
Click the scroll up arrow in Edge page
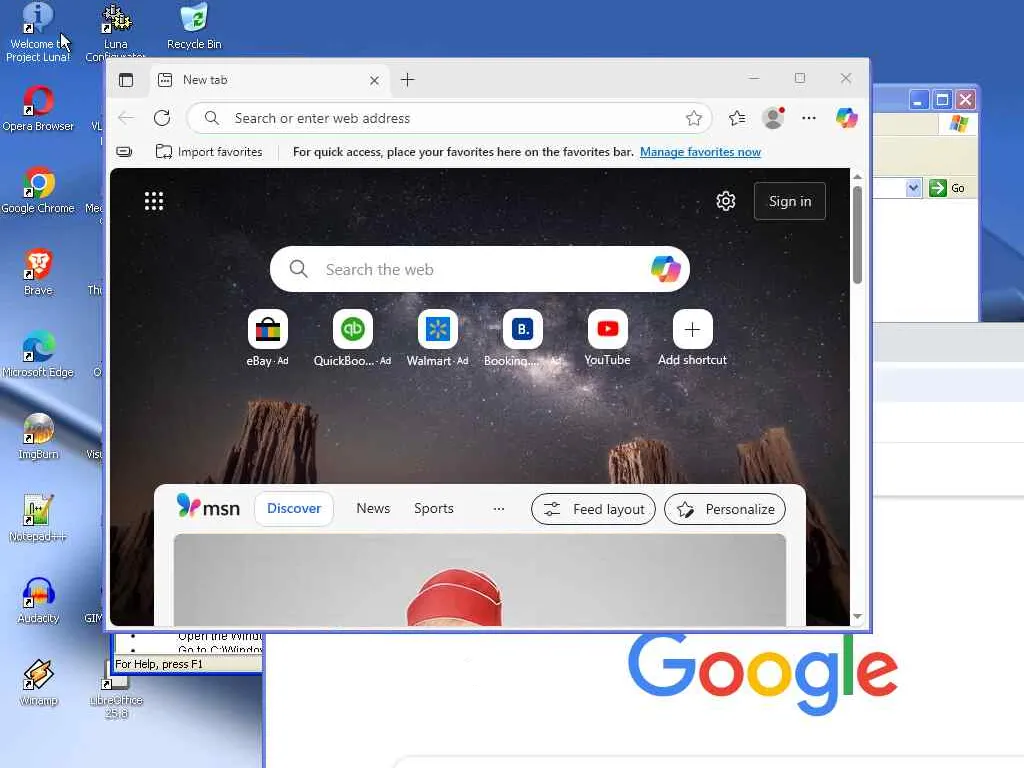pos(857,177)
